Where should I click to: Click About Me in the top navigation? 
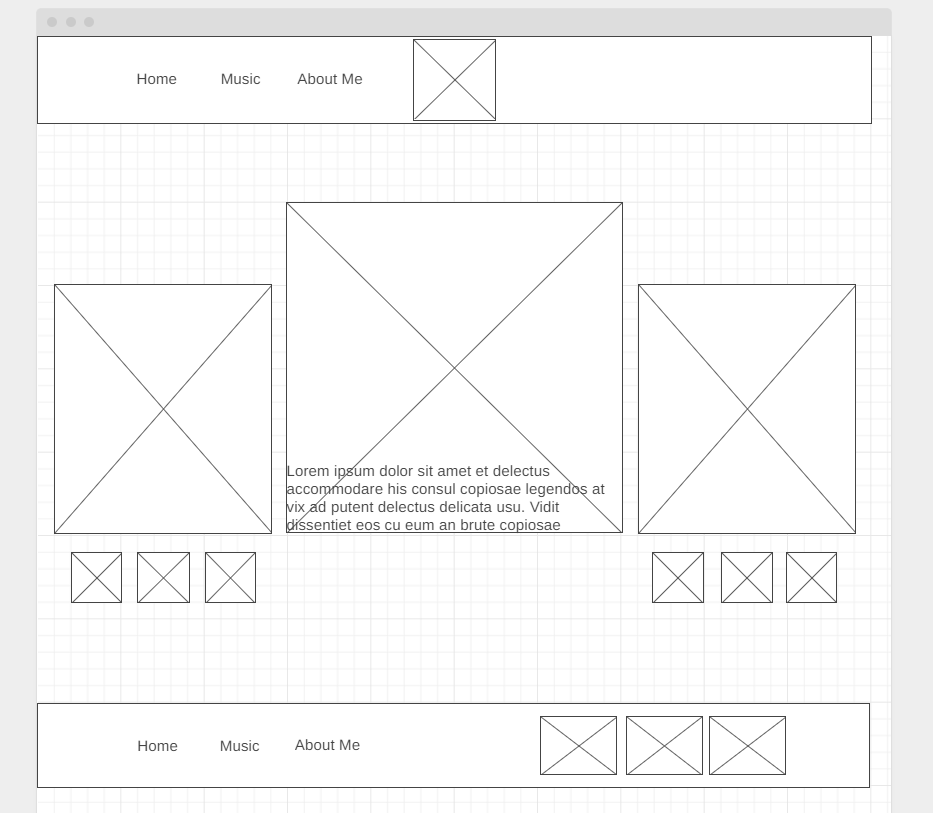[x=330, y=79]
